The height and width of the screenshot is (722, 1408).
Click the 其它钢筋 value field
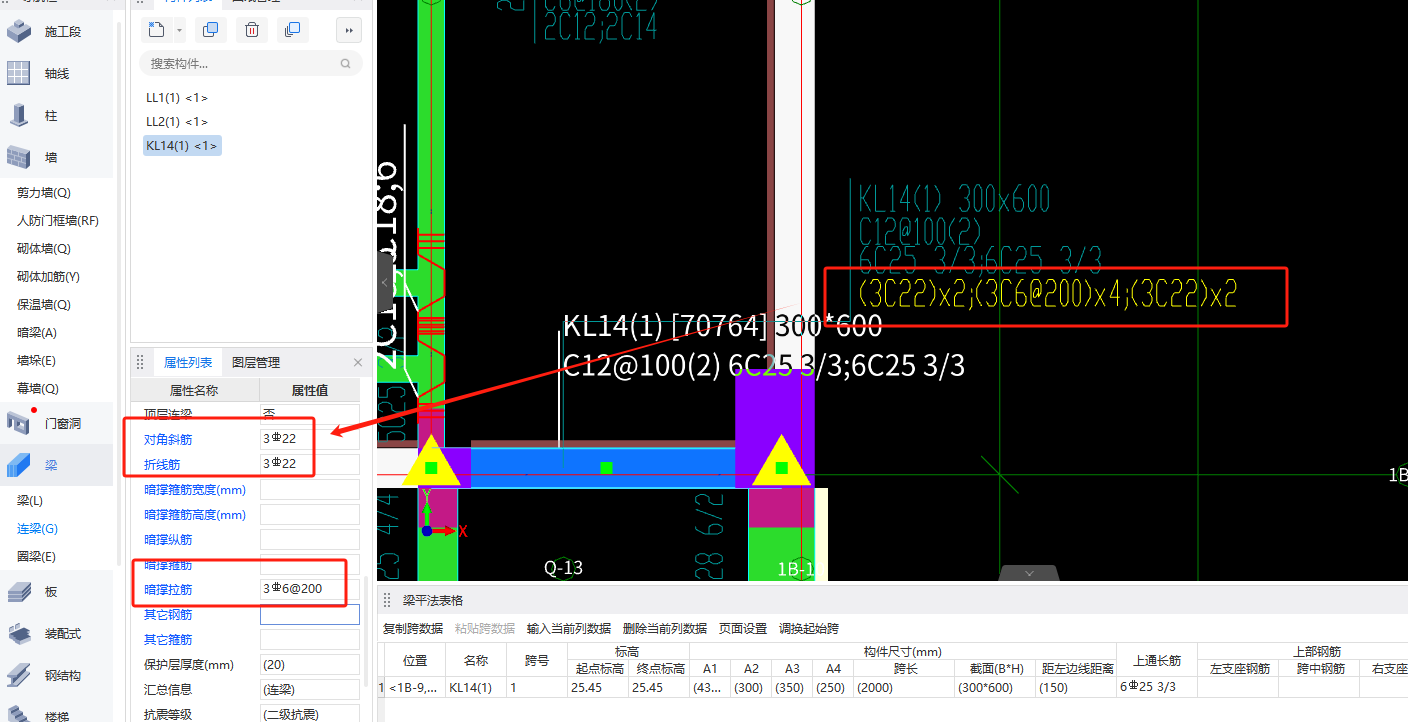tap(310, 614)
